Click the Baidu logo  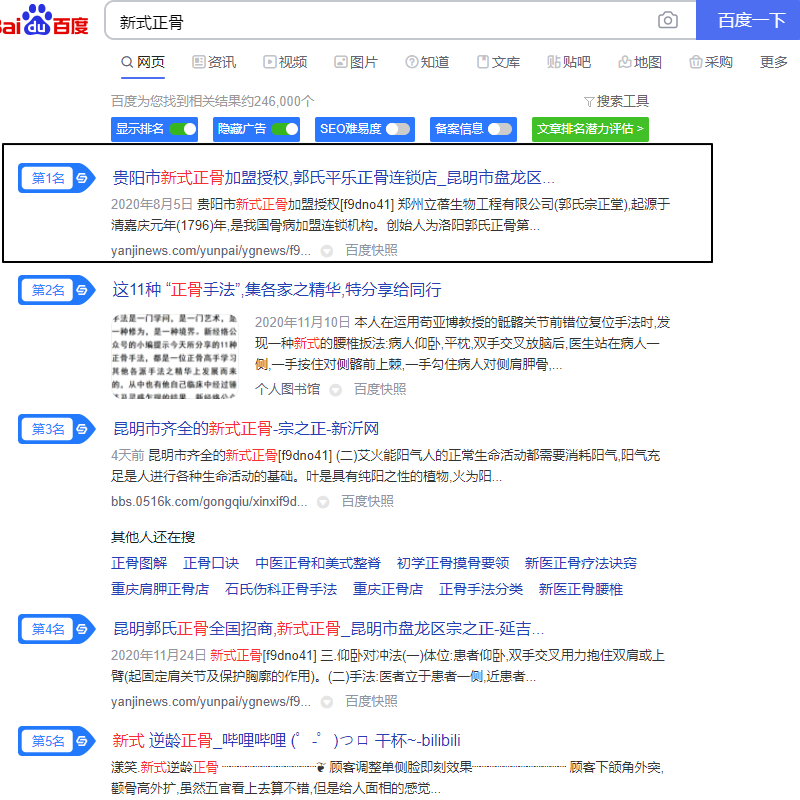(x=44, y=20)
